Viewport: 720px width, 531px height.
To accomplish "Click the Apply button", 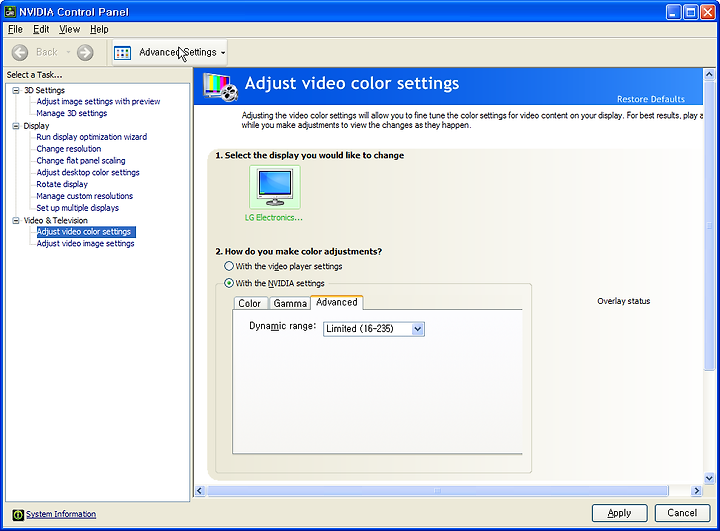I will tap(619, 513).
